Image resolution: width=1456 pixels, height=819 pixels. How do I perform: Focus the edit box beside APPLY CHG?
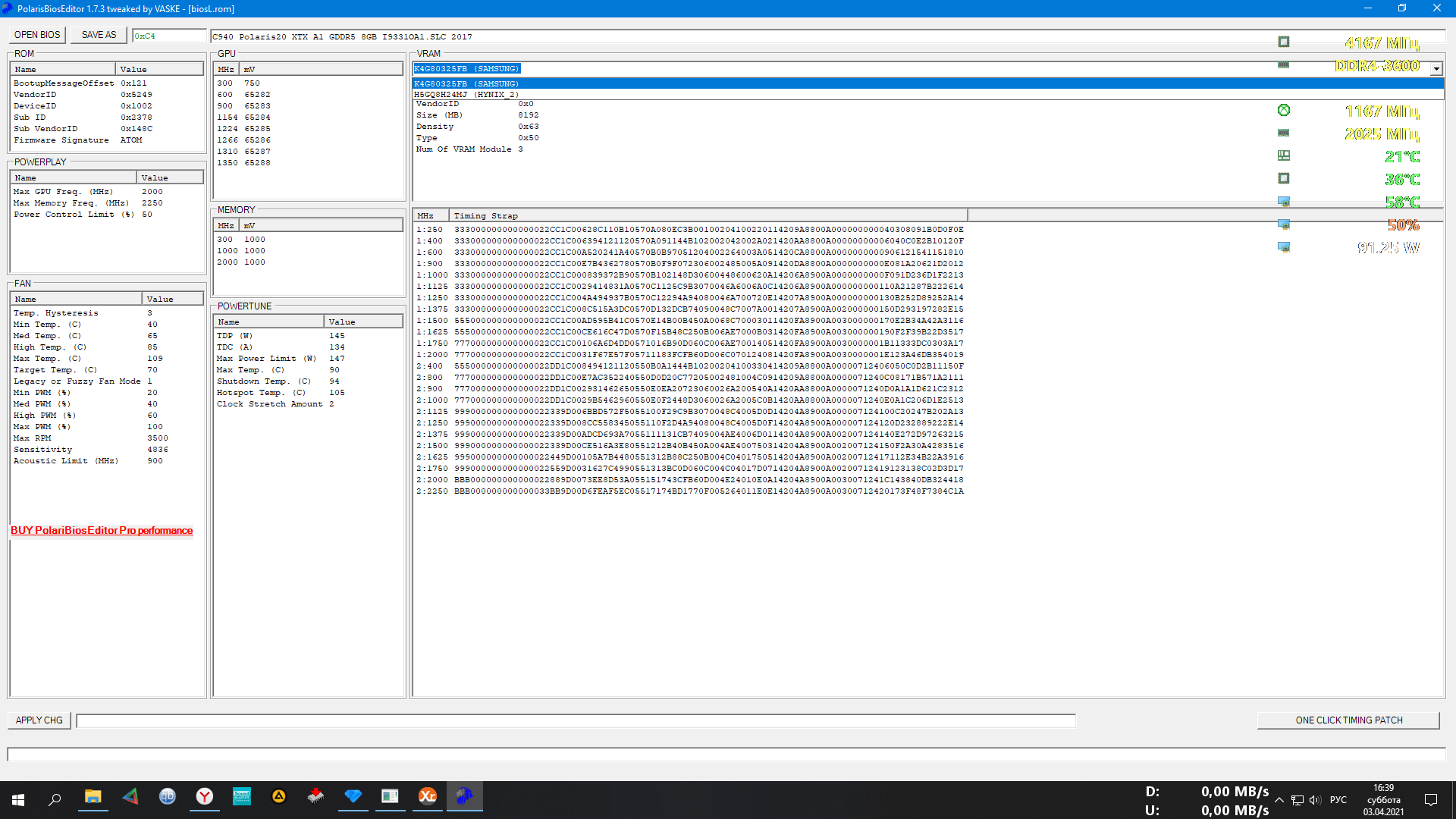click(576, 720)
